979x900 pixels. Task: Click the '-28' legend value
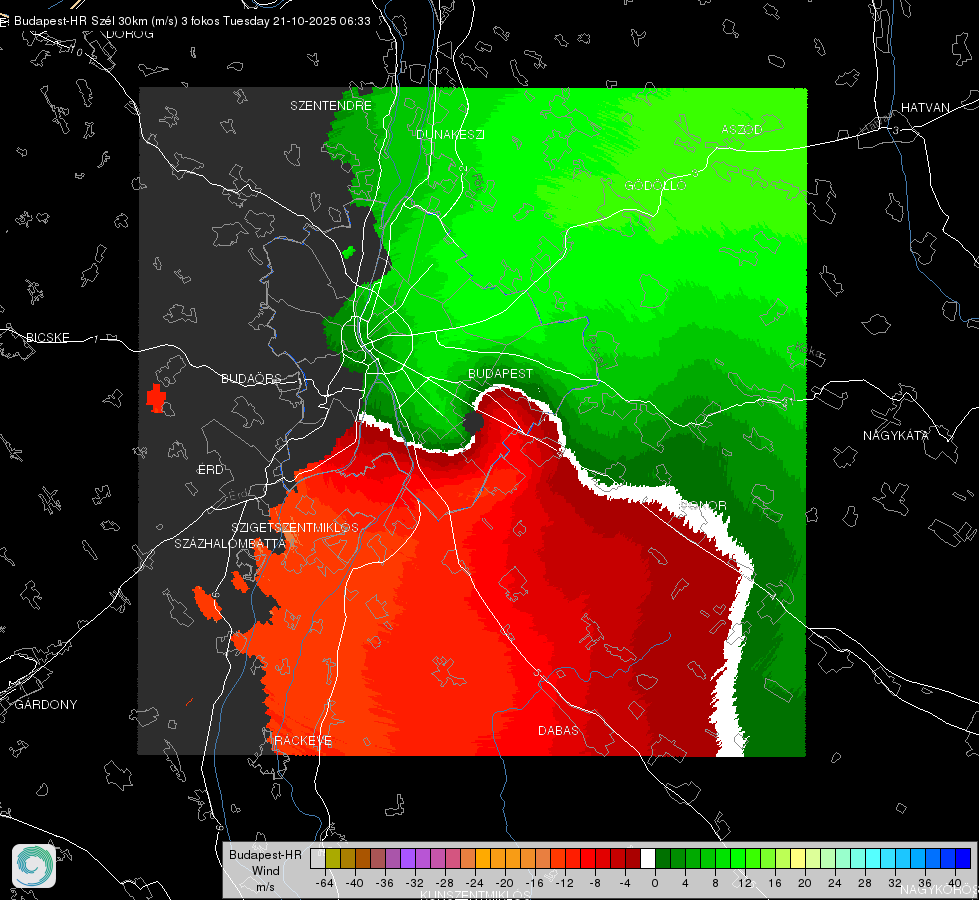click(445, 883)
